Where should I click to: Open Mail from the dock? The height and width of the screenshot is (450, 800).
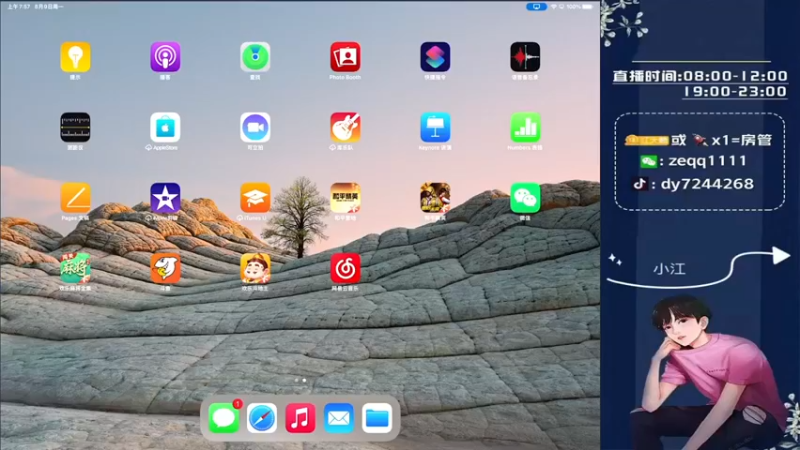[339, 418]
